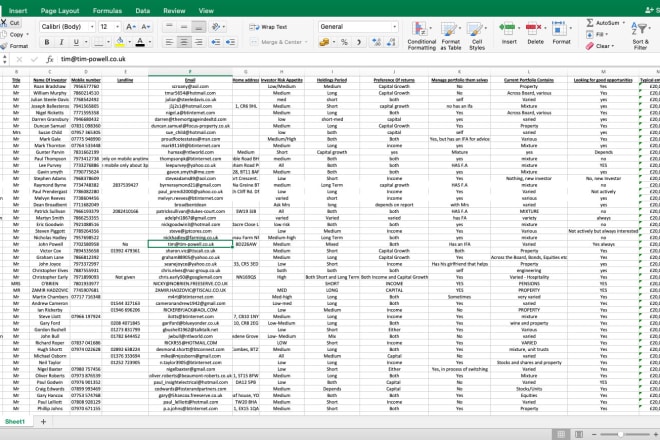Screen dimensions: 660x440
Task: Click the Insert cells icon
Action: click(x=507, y=28)
